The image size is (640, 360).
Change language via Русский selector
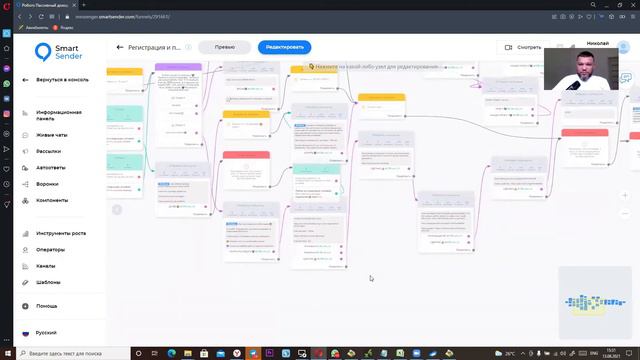coord(46,333)
